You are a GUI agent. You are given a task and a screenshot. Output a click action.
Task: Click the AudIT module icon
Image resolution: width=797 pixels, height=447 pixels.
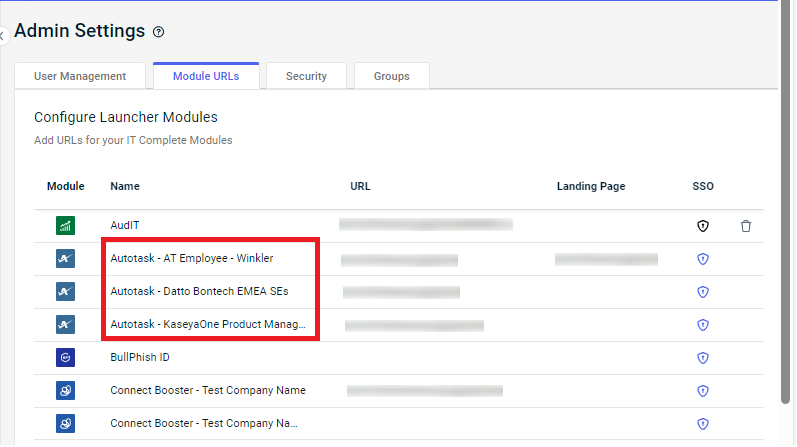(66, 226)
